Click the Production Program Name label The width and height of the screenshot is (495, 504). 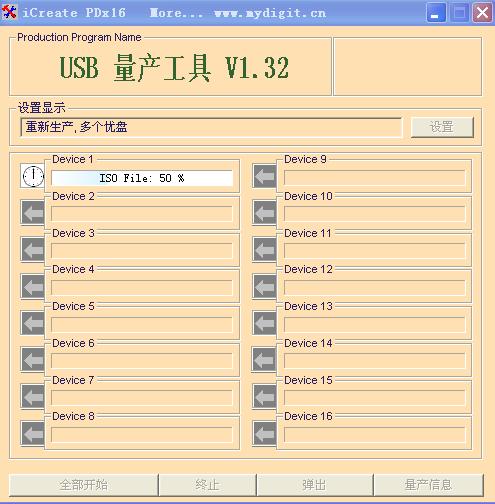coord(79,37)
